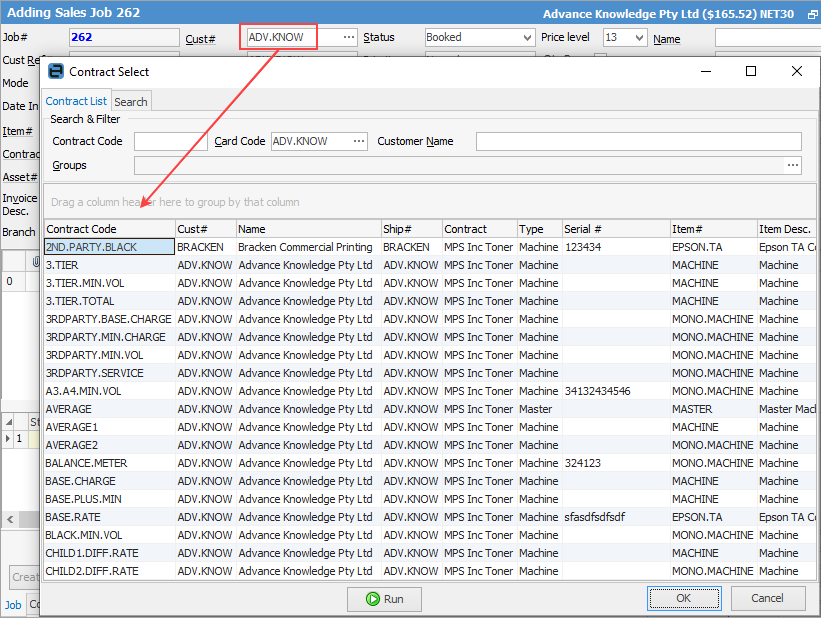Select the Contract List tab
Image resolution: width=821 pixels, height=618 pixels.
(x=76, y=101)
